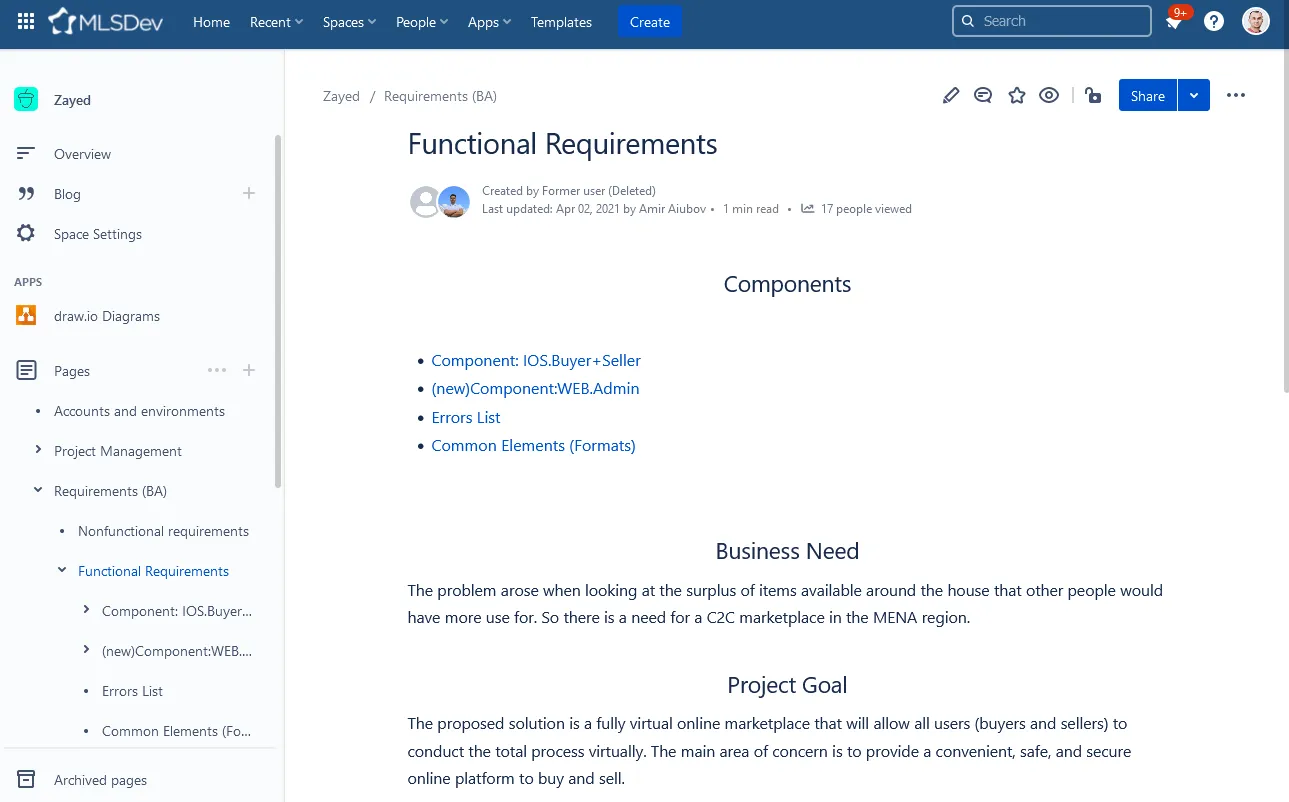Open the more actions ellipsis menu
Viewport: 1289px width, 802px height.
coord(1236,95)
